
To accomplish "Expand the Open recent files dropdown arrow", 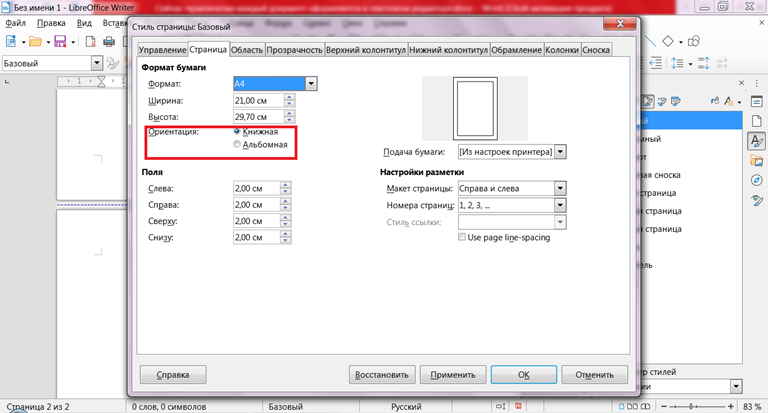I will tap(48, 42).
